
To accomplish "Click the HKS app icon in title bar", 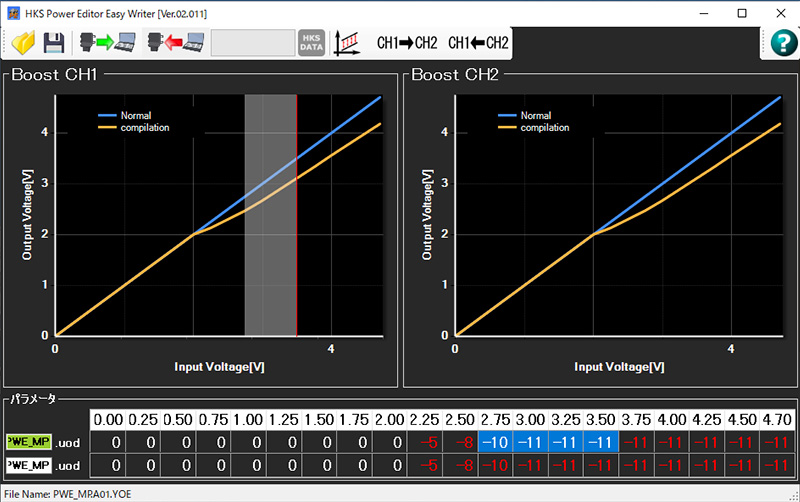I will coord(13,13).
